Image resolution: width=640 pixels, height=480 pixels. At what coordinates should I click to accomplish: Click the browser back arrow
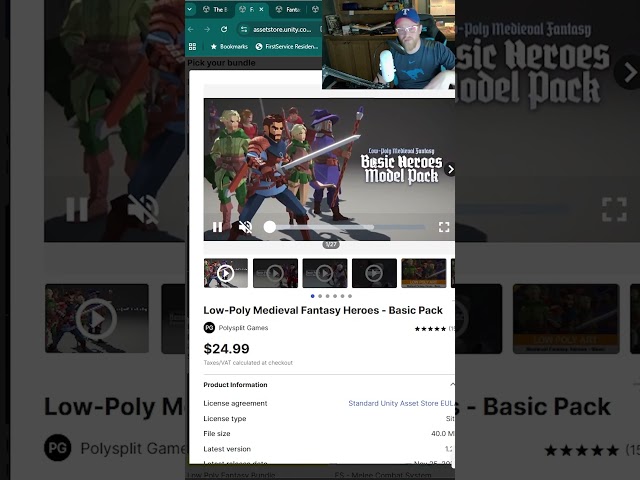tap(191, 29)
